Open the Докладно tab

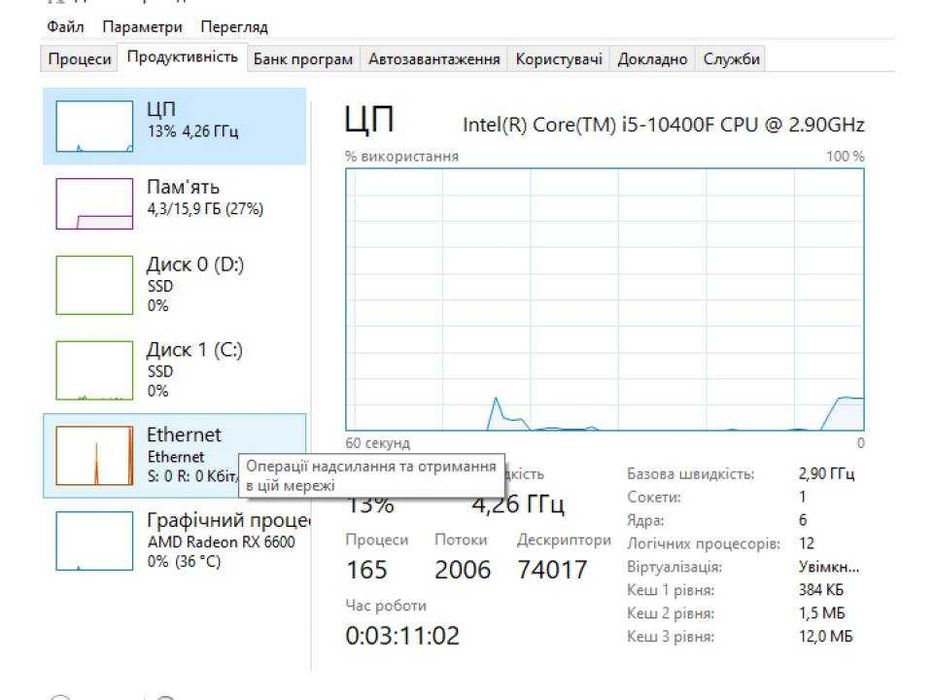652,59
